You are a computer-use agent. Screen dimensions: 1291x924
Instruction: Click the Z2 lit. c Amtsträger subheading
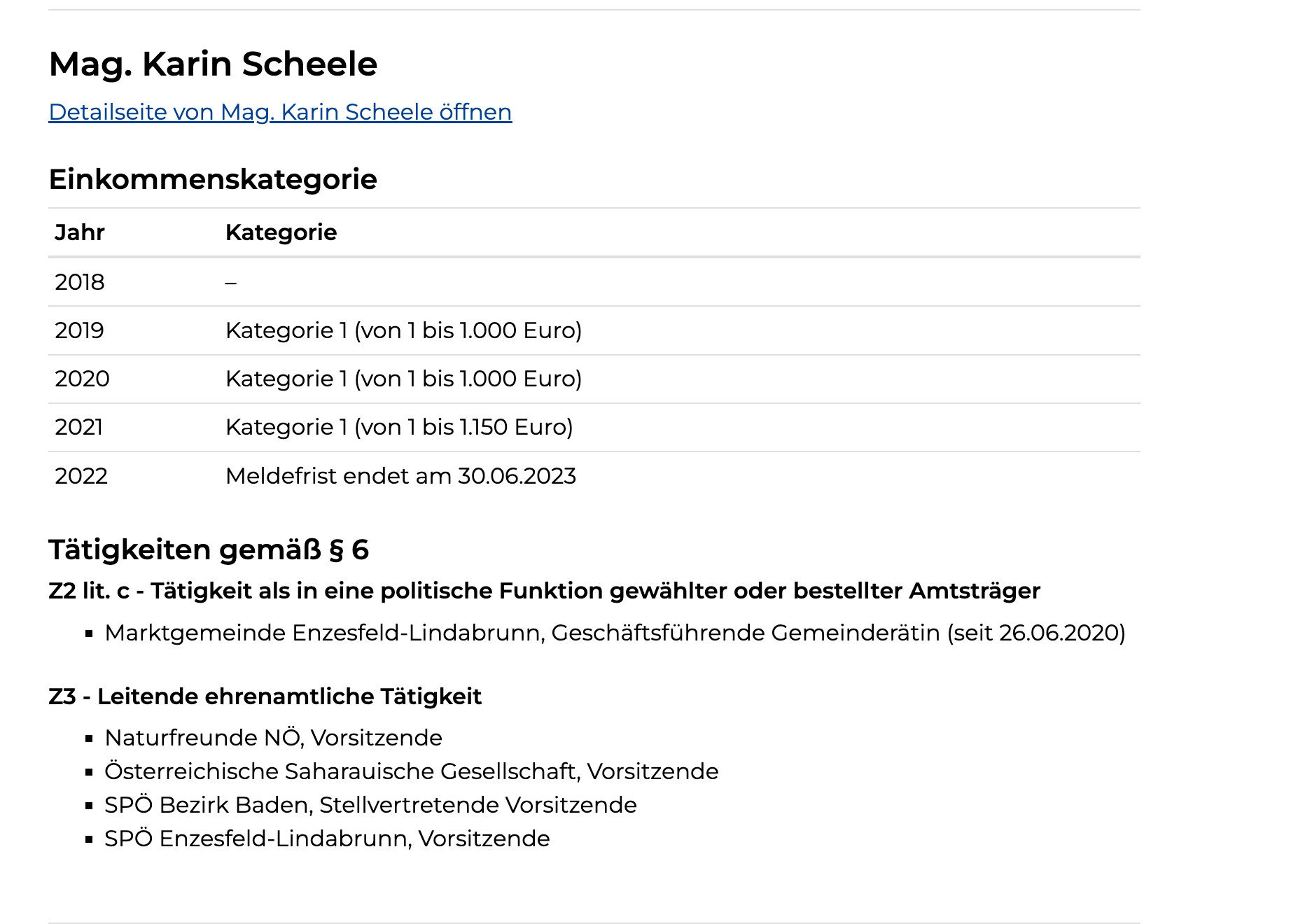click(544, 591)
